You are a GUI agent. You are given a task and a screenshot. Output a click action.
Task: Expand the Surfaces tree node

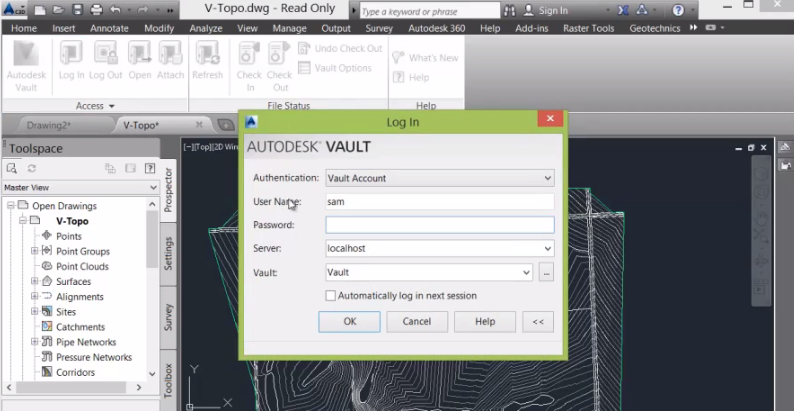[x=34, y=281]
